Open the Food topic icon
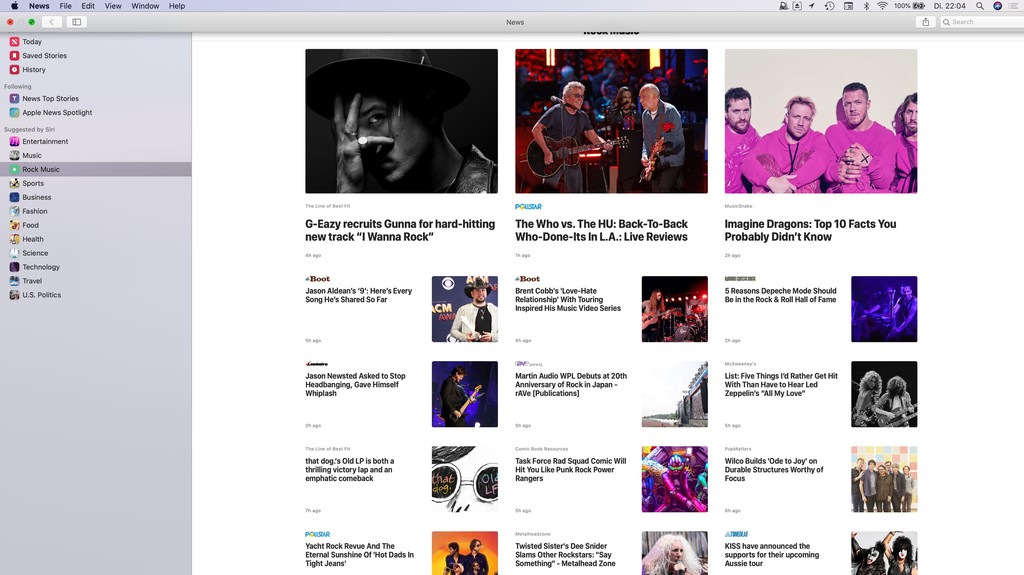1024x575 pixels. 14,225
